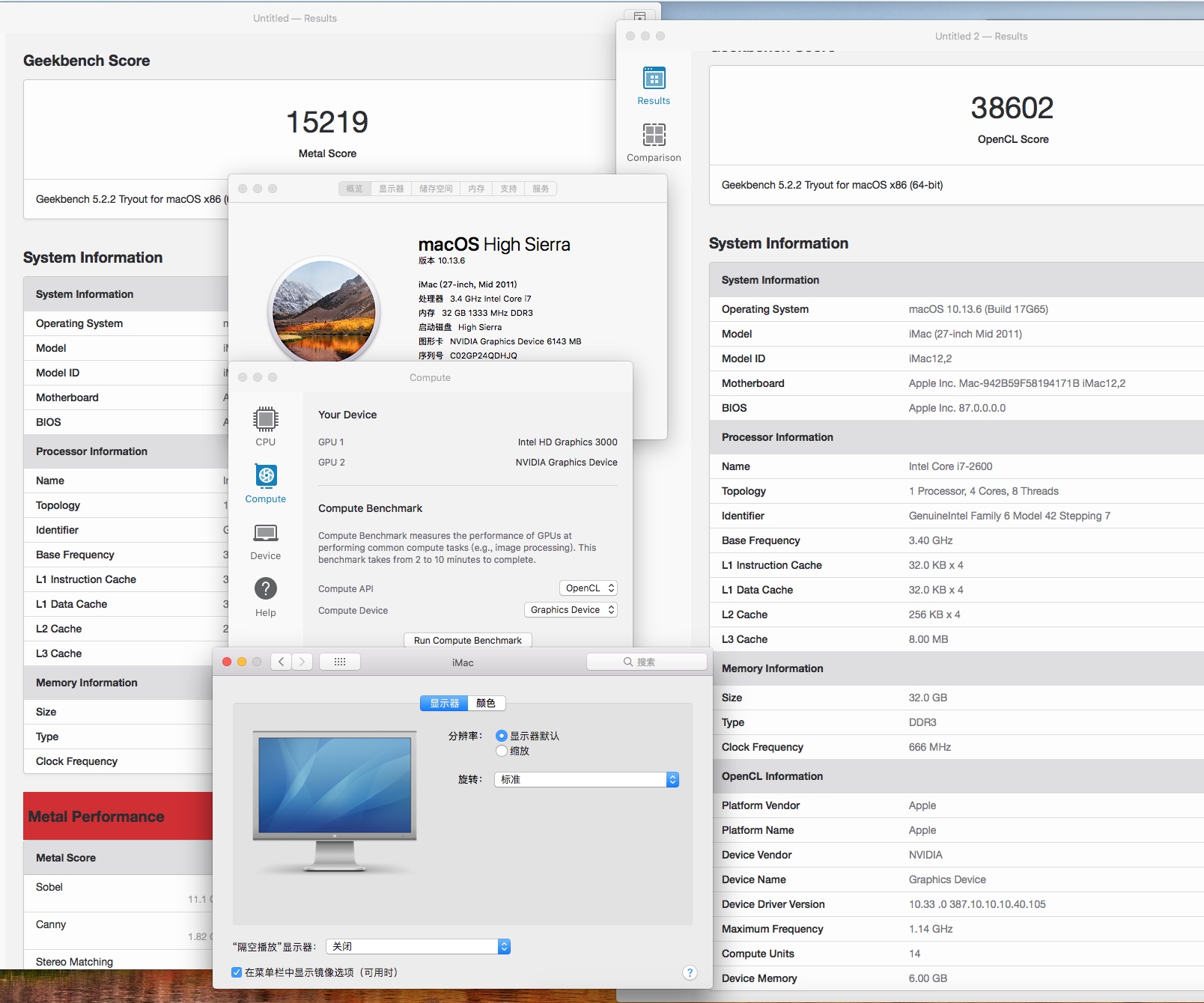Open the 服务 tab in About This Mac

click(x=541, y=189)
